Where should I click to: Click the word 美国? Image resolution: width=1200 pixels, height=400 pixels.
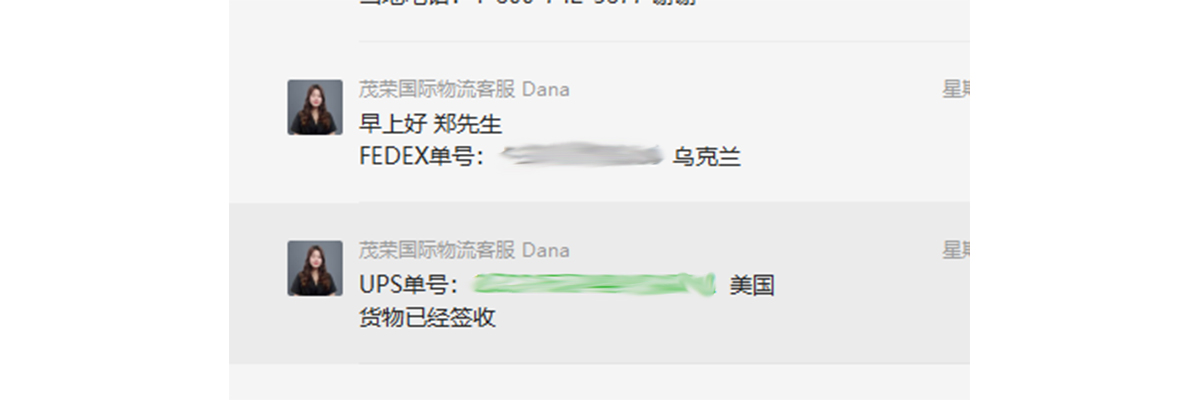click(x=752, y=285)
